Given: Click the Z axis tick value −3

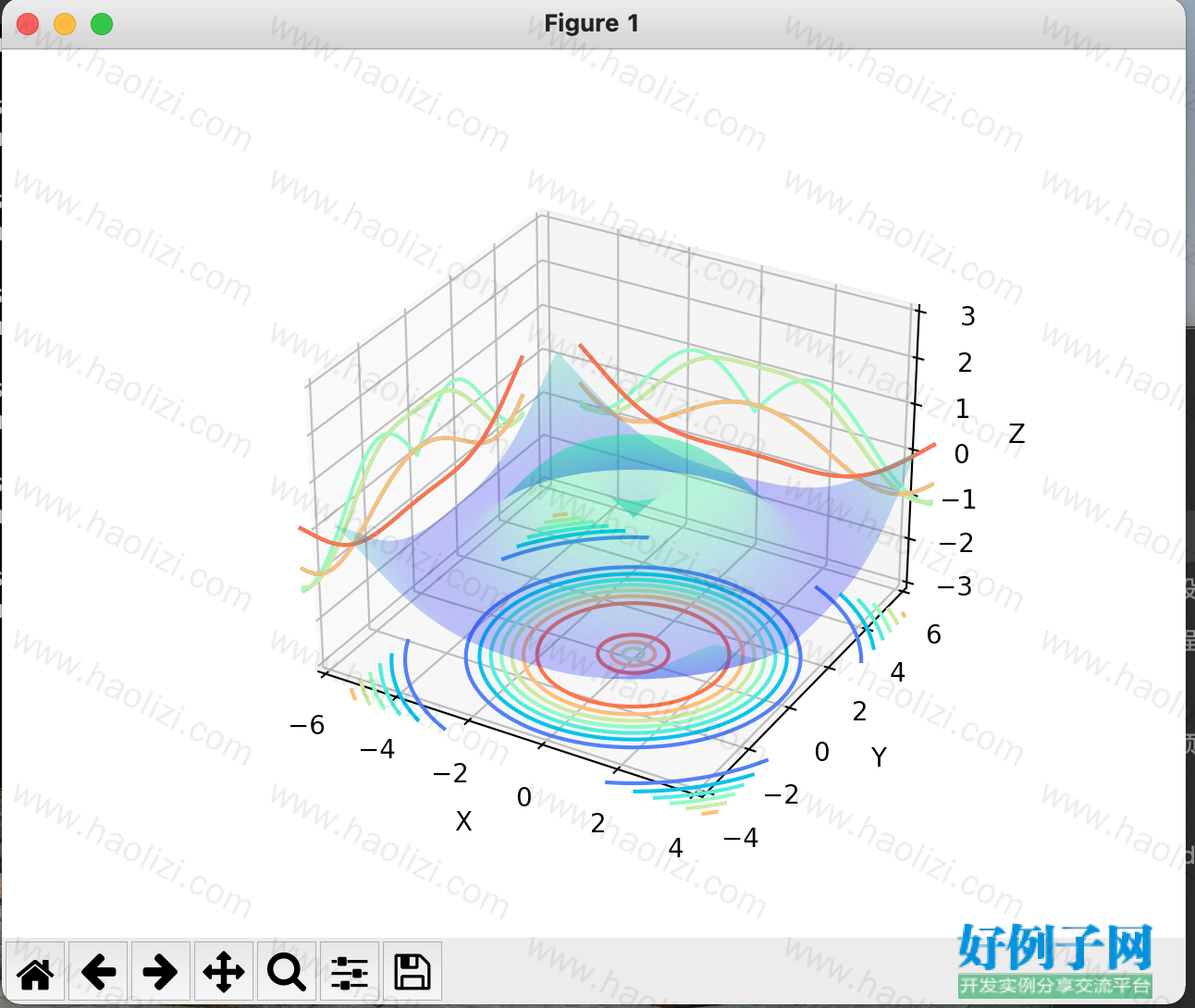Looking at the screenshot, I should [x=955, y=586].
